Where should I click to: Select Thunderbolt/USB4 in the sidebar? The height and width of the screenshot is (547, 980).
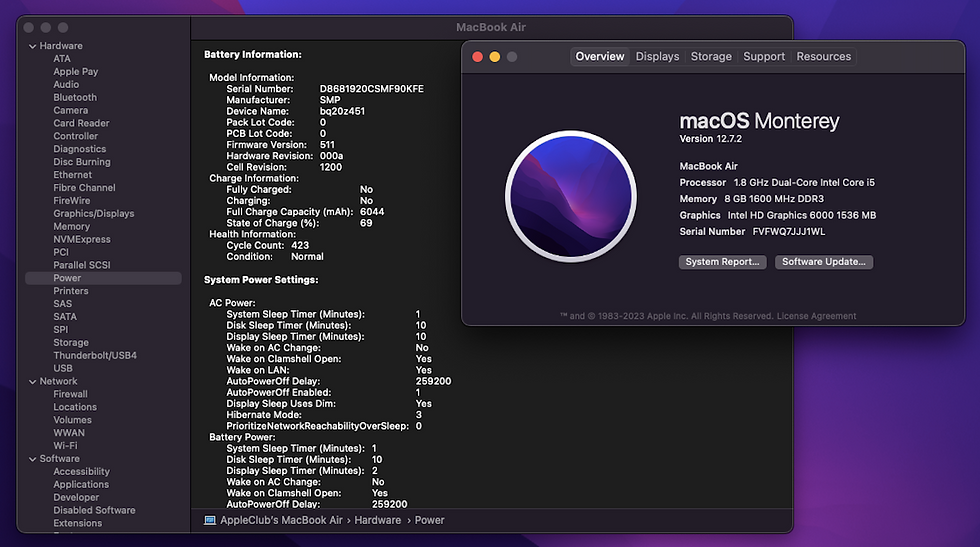pos(95,356)
